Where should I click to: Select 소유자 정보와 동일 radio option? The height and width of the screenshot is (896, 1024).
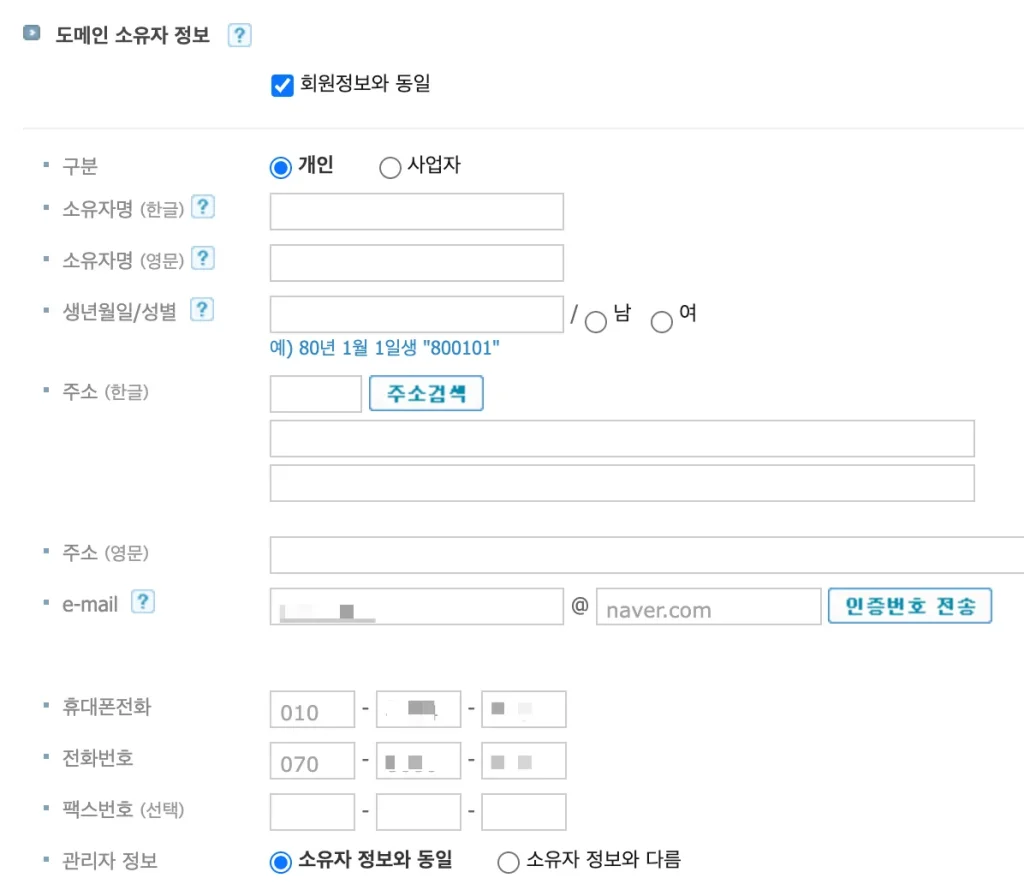[x=281, y=862]
